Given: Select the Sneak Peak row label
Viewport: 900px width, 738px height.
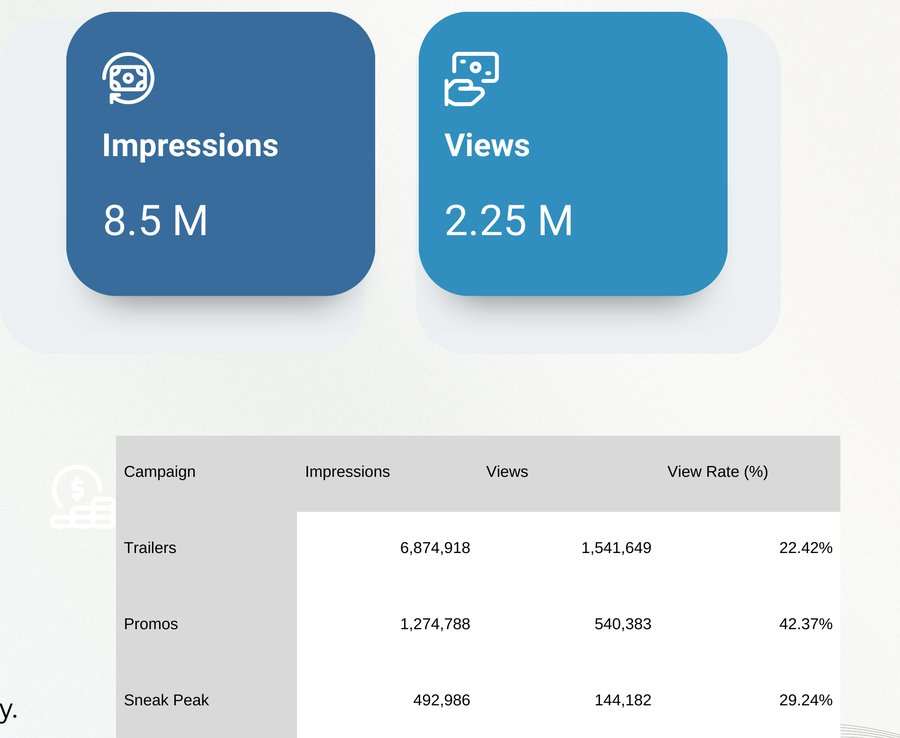Looking at the screenshot, I should click(166, 700).
